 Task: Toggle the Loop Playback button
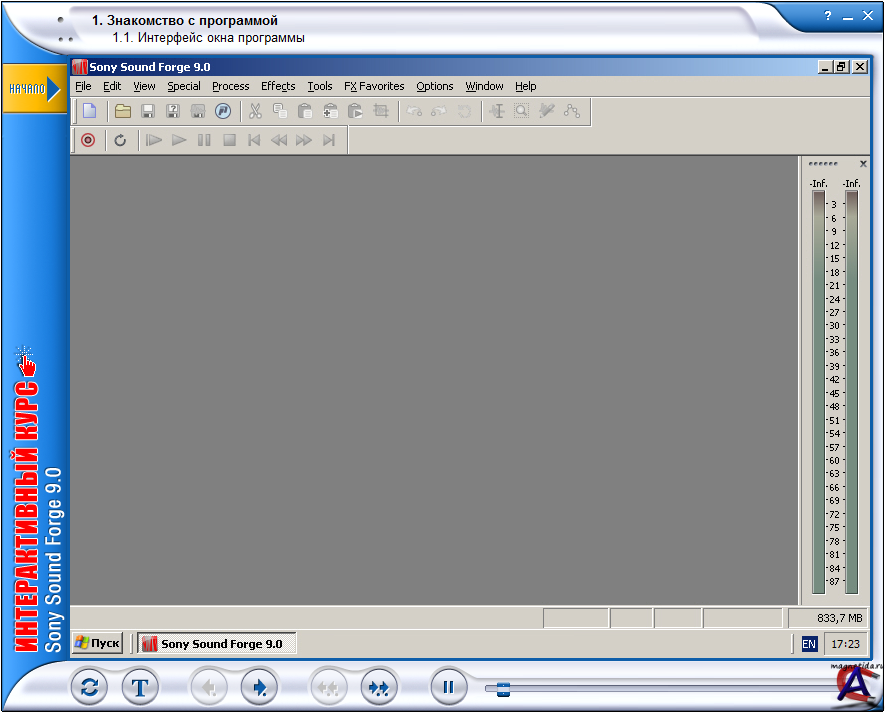click(x=120, y=140)
